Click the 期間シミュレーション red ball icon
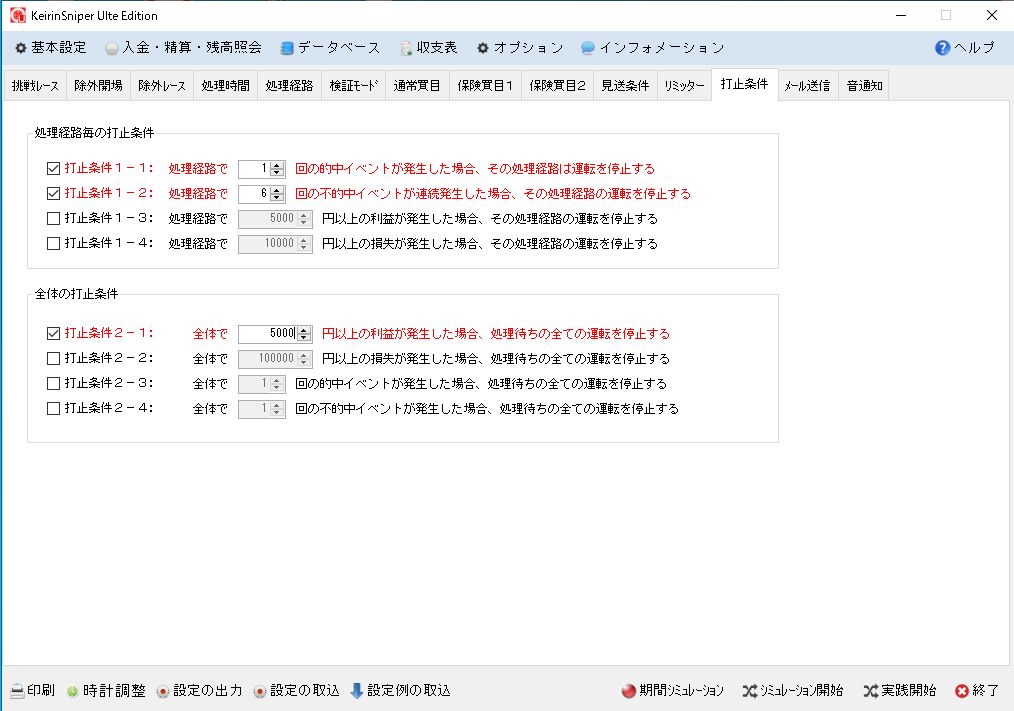Viewport: 1014px width, 711px height. click(x=629, y=691)
